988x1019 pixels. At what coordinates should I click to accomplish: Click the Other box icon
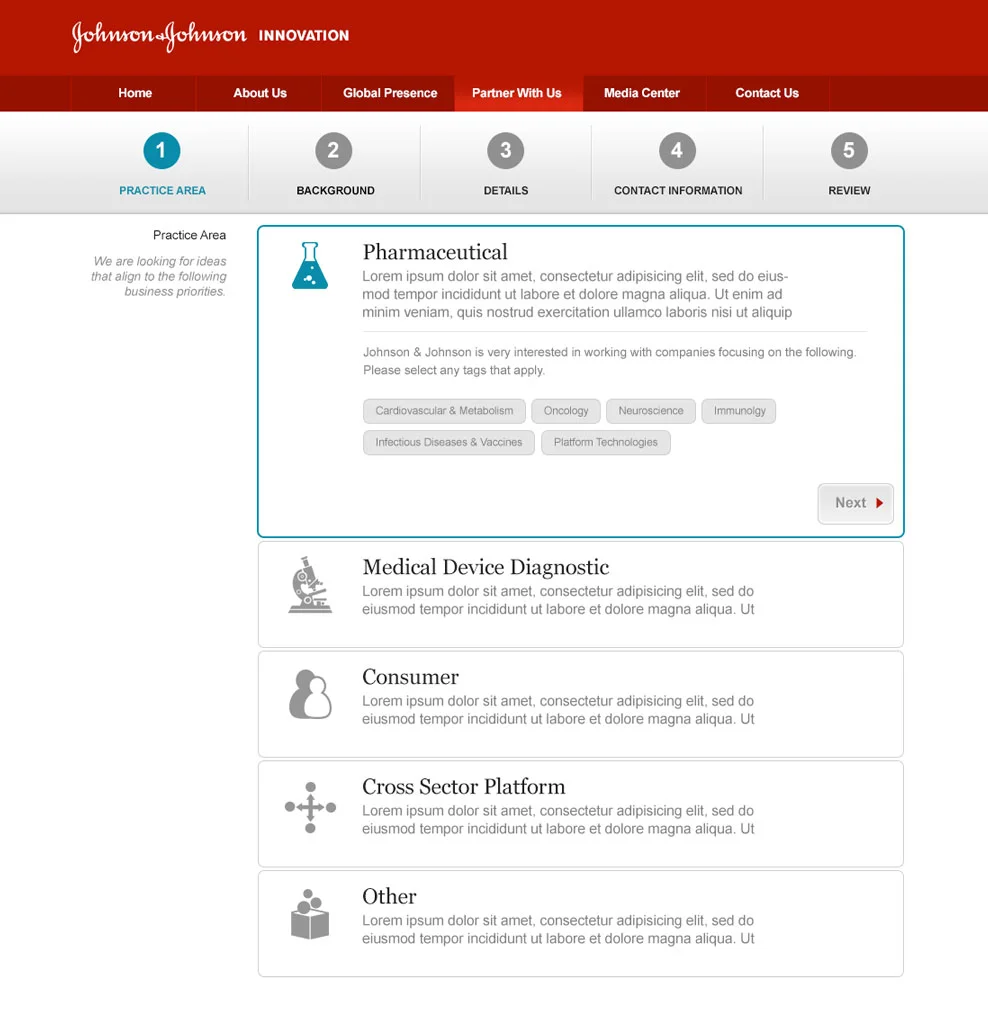tap(310, 914)
